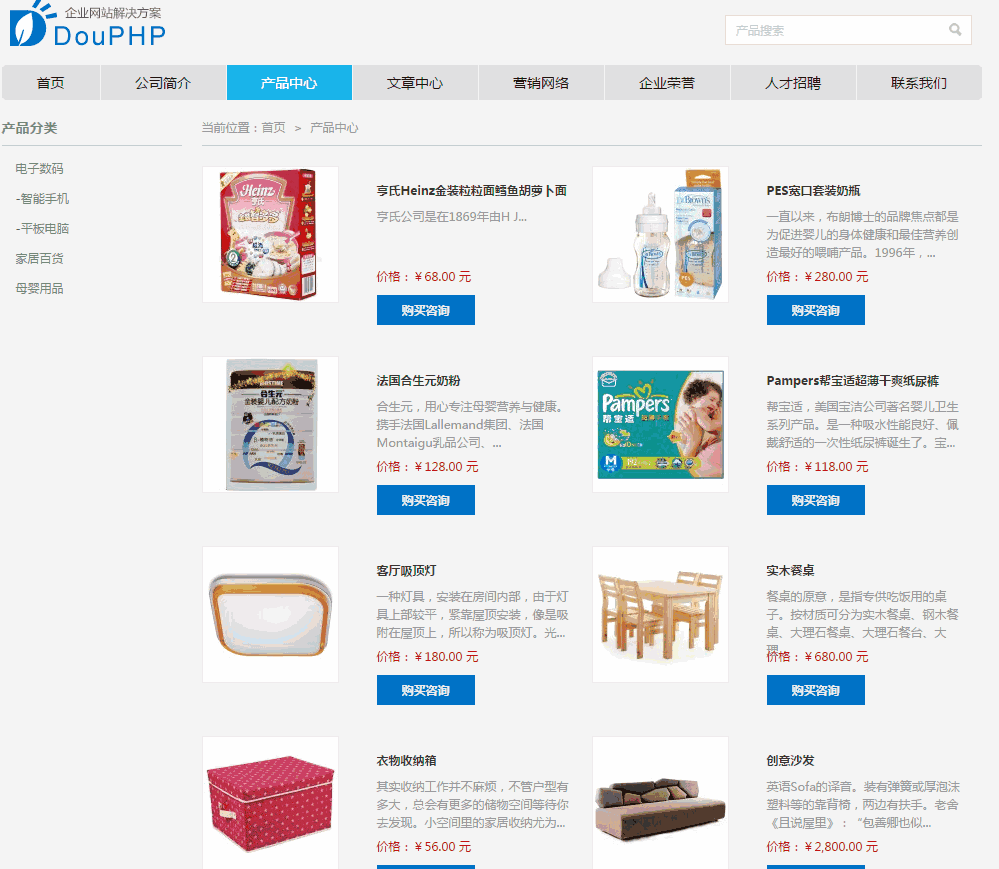Screen dimensions: 999x869
Task: Click the DouPHP logo
Action: point(87,24)
